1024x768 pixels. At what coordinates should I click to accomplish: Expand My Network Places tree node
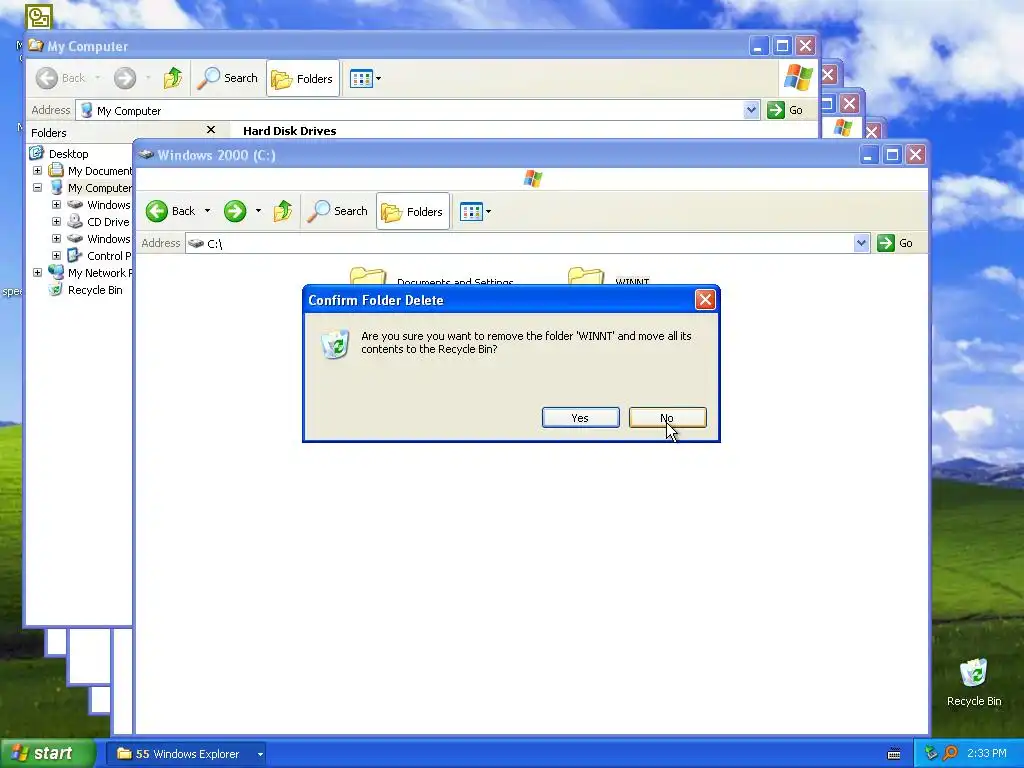tap(37, 272)
